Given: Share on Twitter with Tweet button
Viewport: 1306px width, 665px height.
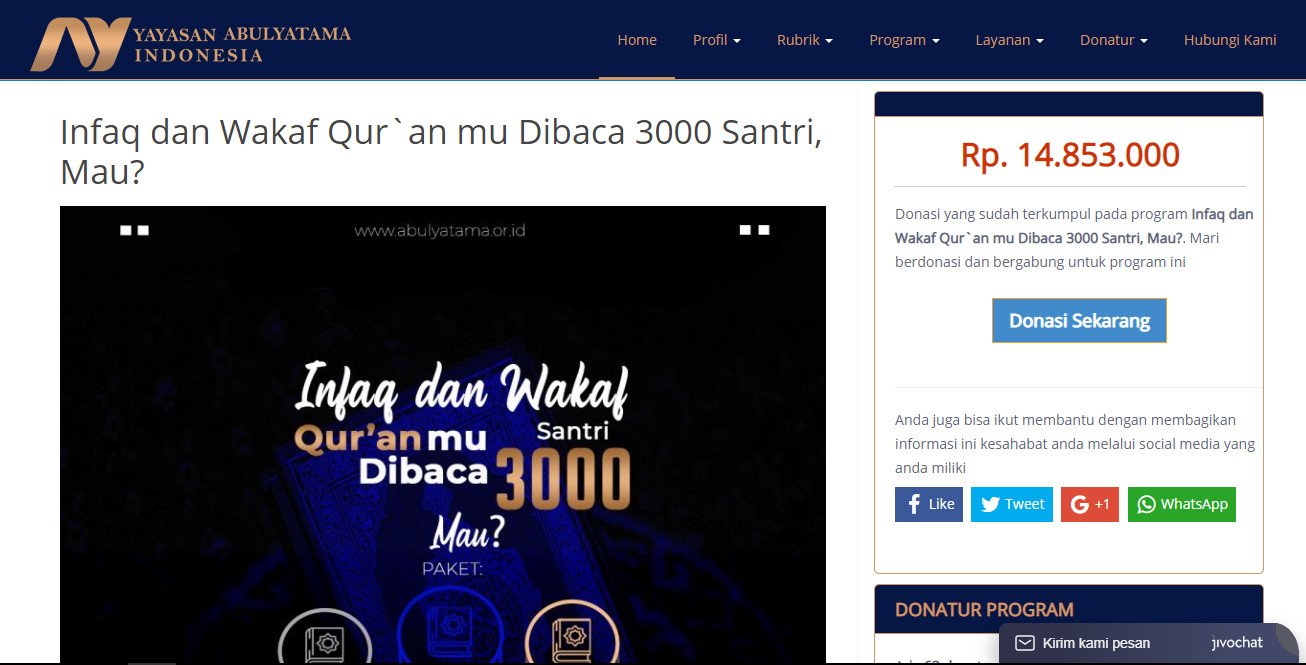Looking at the screenshot, I should click(1012, 504).
